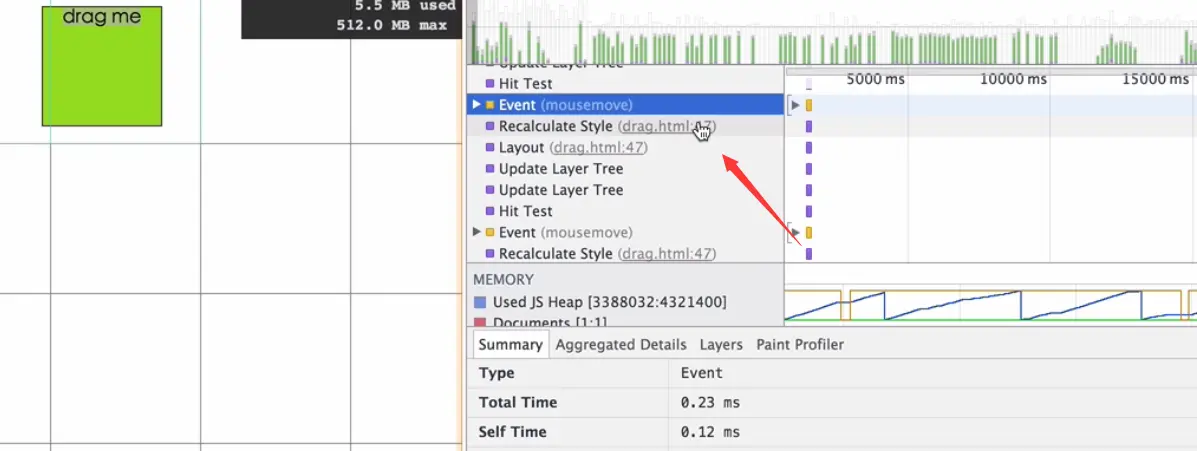Click purple icon of Hit Test below Update Layer Tree

point(490,211)
